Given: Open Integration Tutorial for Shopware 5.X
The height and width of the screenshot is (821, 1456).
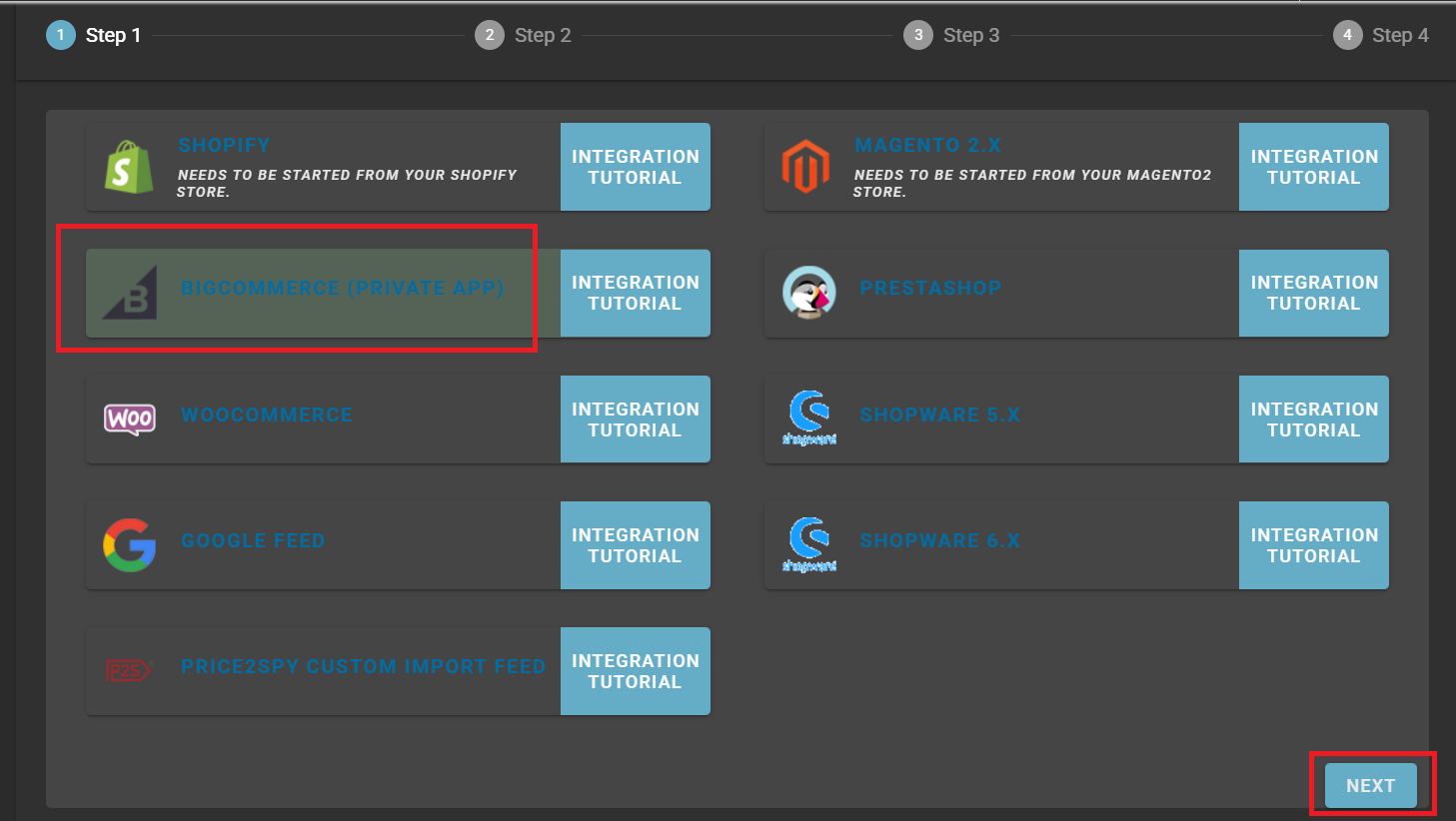Looking at the screenshot, I should coord(1314,419).
